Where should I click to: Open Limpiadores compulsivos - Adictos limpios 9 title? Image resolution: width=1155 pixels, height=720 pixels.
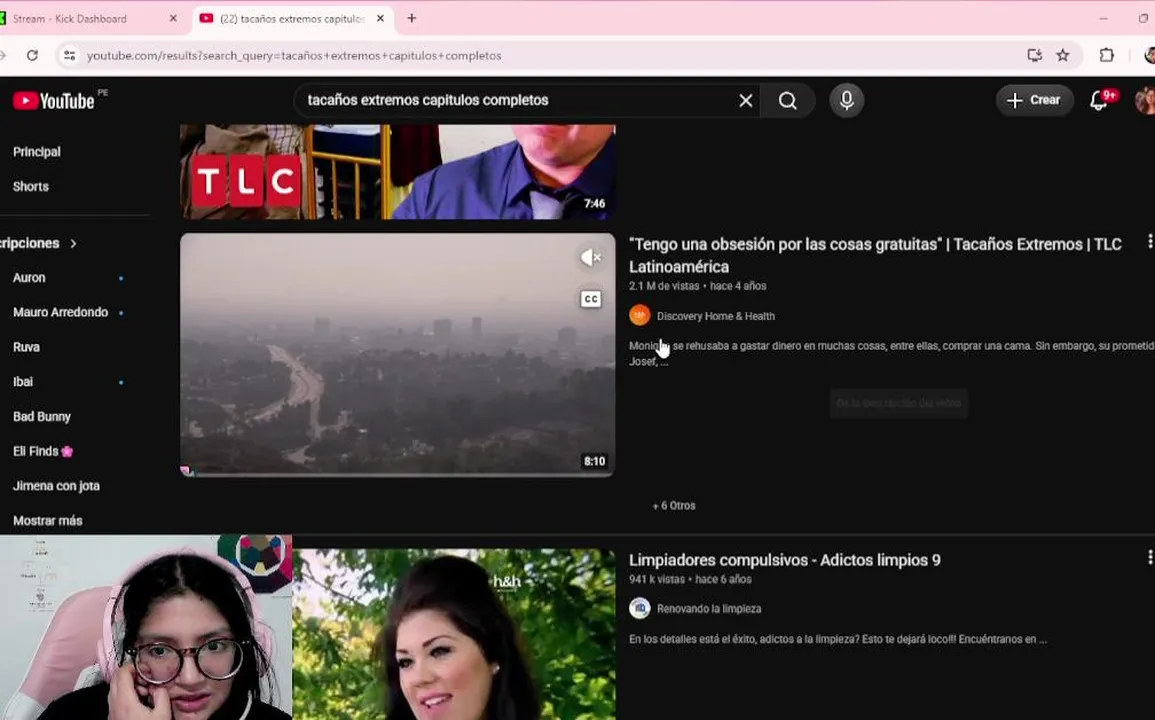pyautogui.click(x=784, y=560)
